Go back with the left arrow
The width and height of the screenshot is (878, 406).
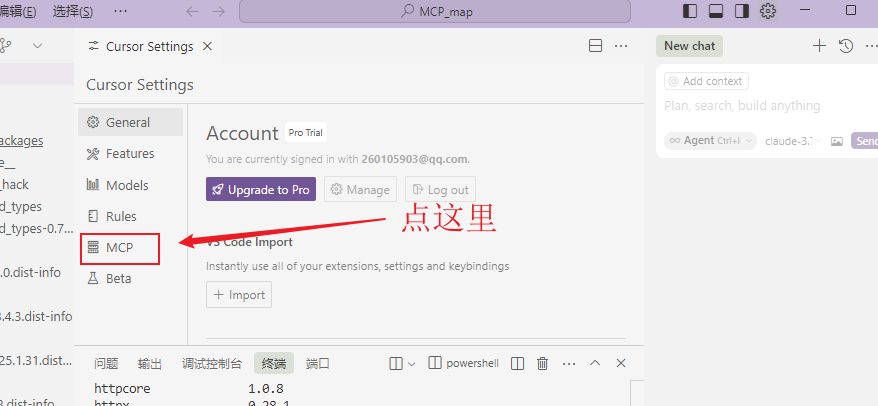(192, 12)
